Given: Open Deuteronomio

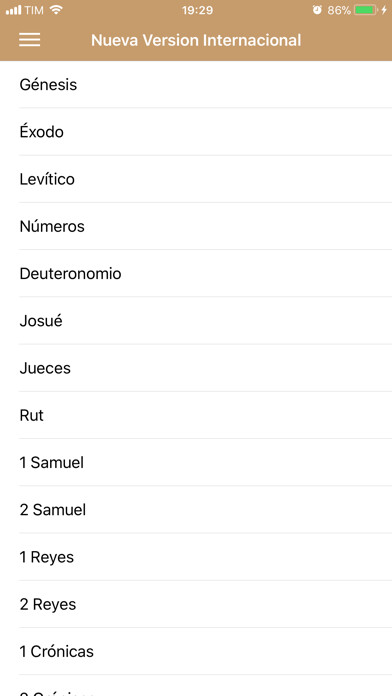Looking at the screenshot, I should [196, 273].
